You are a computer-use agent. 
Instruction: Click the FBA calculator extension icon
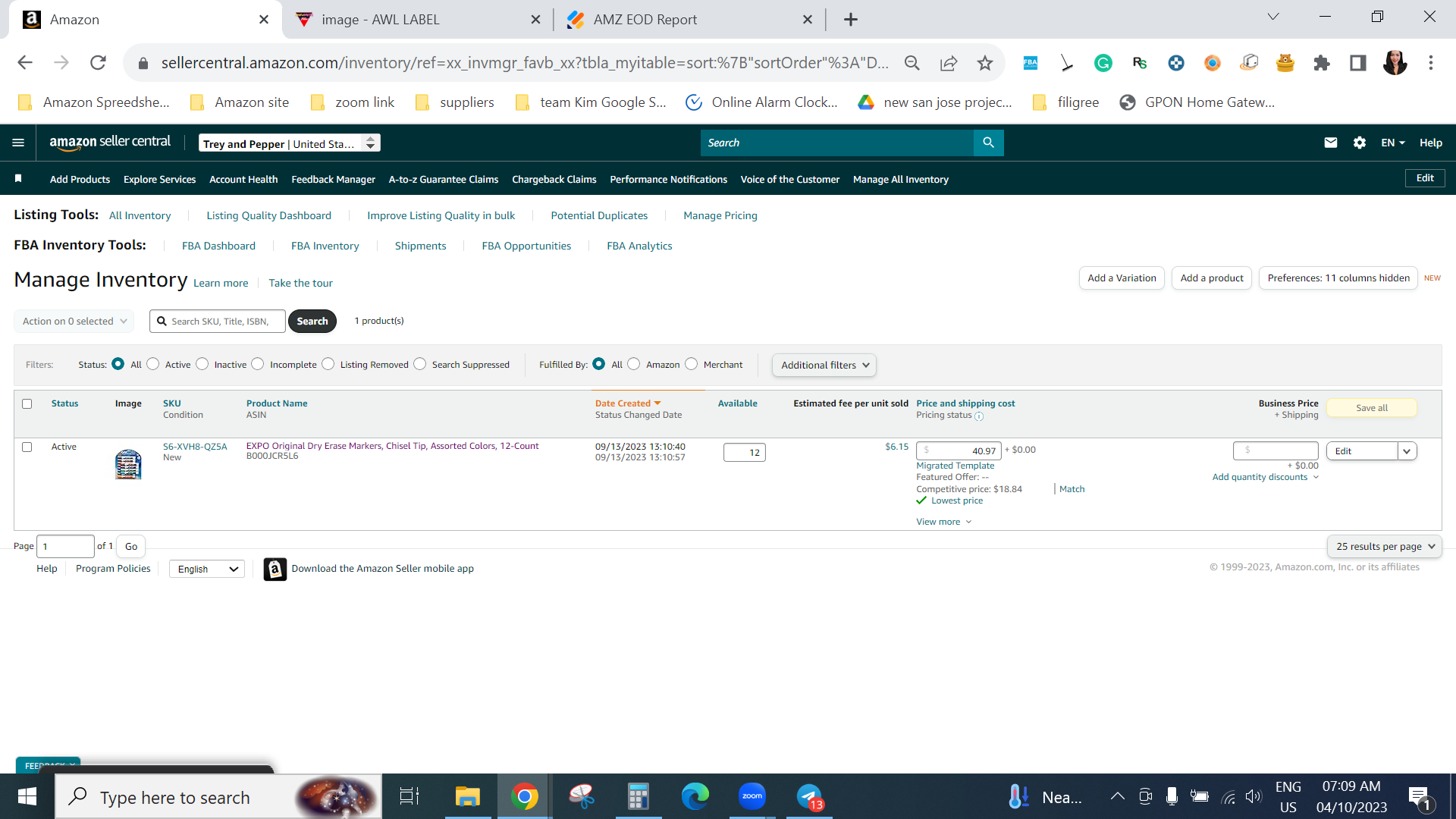[x=1031, y=63]
